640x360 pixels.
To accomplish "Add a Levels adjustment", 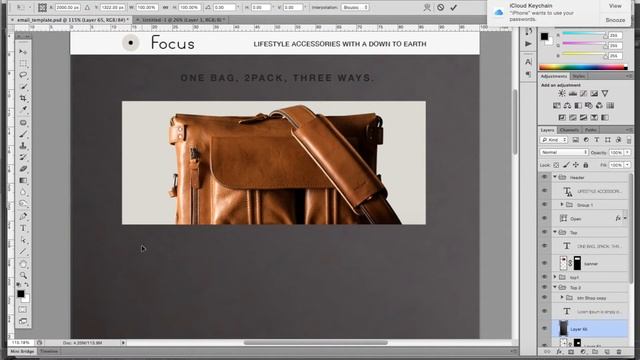I will click(x=573, y=93).
